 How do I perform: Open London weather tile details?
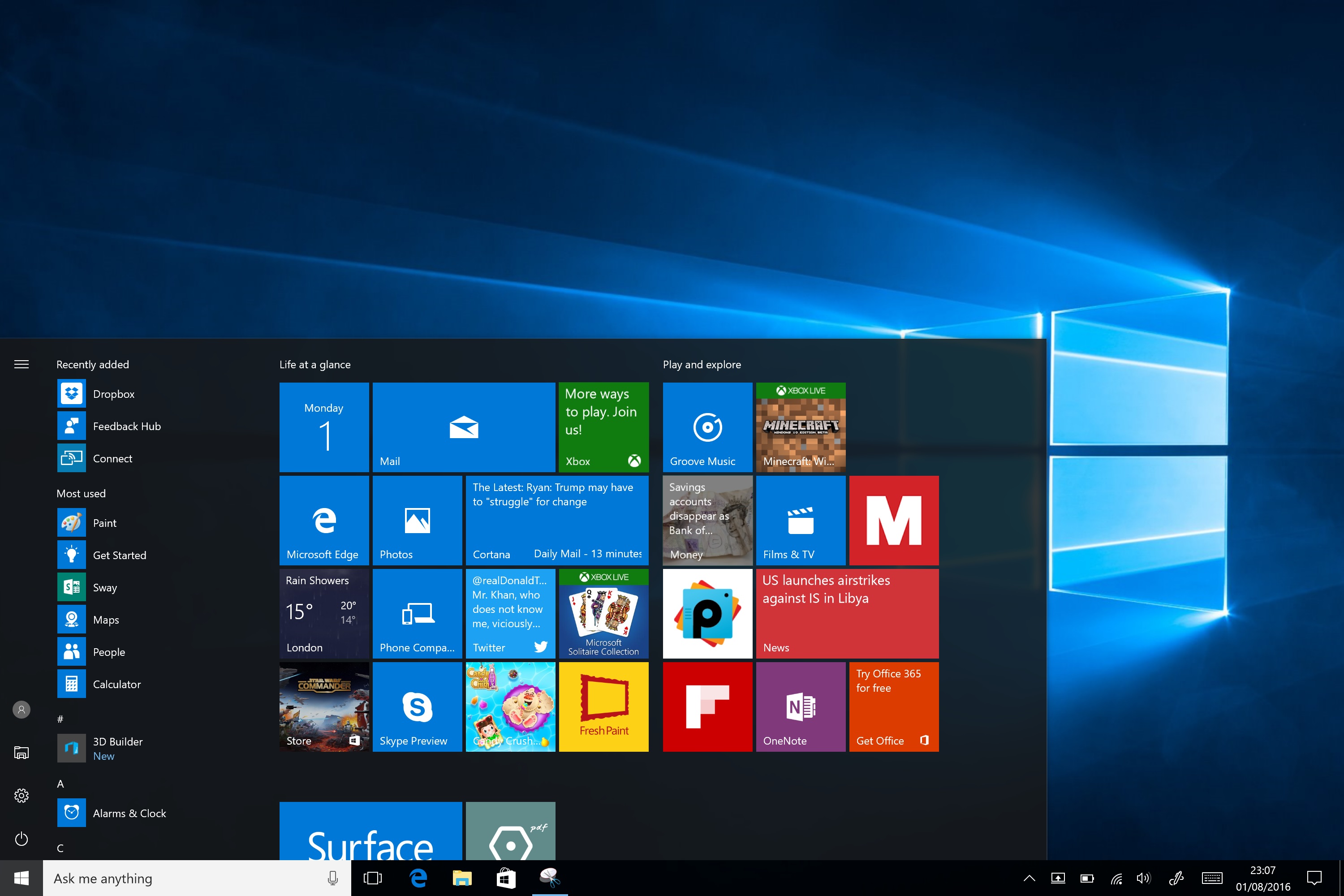pyautogui.click(x=323, y=612)
